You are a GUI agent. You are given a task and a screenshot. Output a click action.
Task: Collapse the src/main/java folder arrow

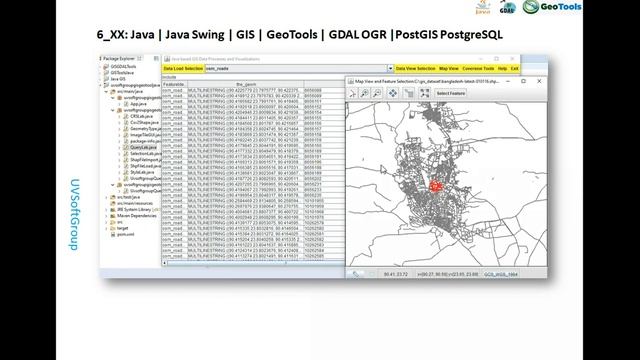click(107, 91)
